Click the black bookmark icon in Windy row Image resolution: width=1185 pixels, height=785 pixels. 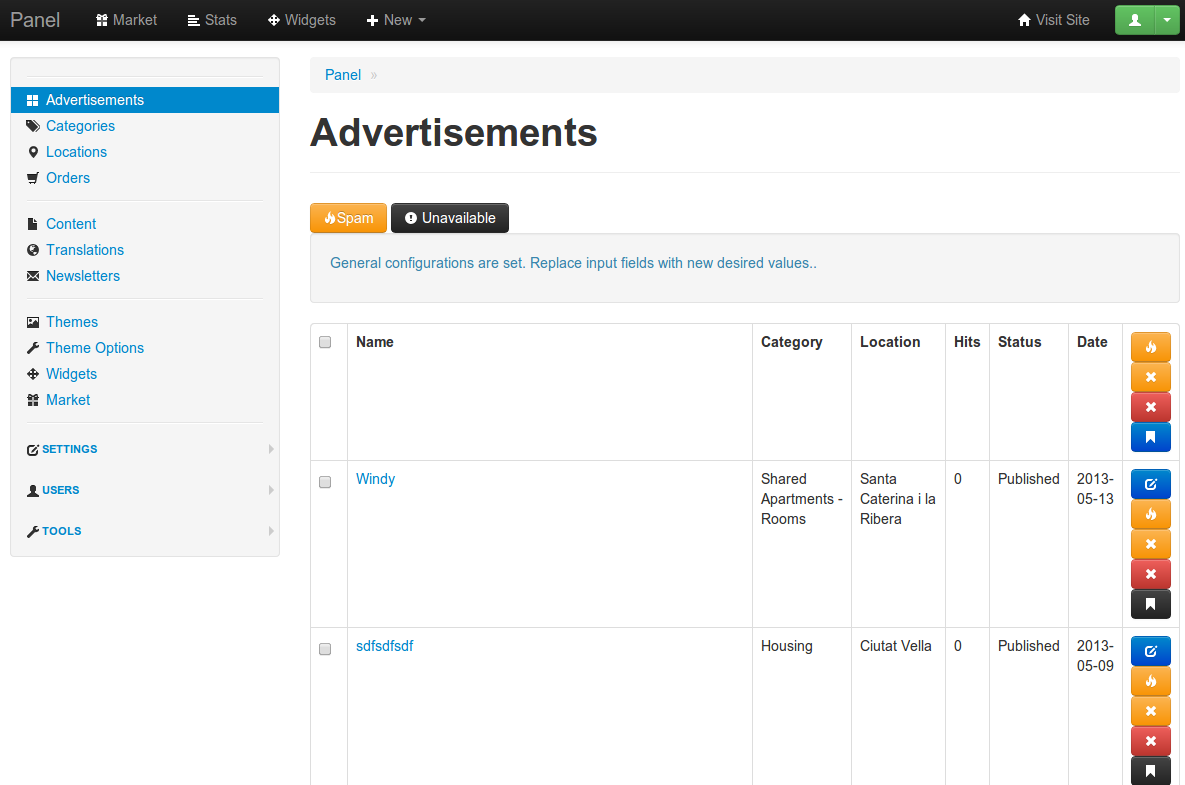point(1150,604)
